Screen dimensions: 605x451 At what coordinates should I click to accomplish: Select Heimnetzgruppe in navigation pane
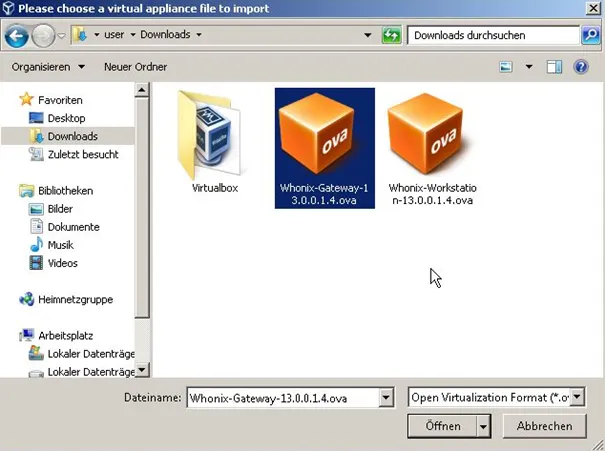point(76,300)
